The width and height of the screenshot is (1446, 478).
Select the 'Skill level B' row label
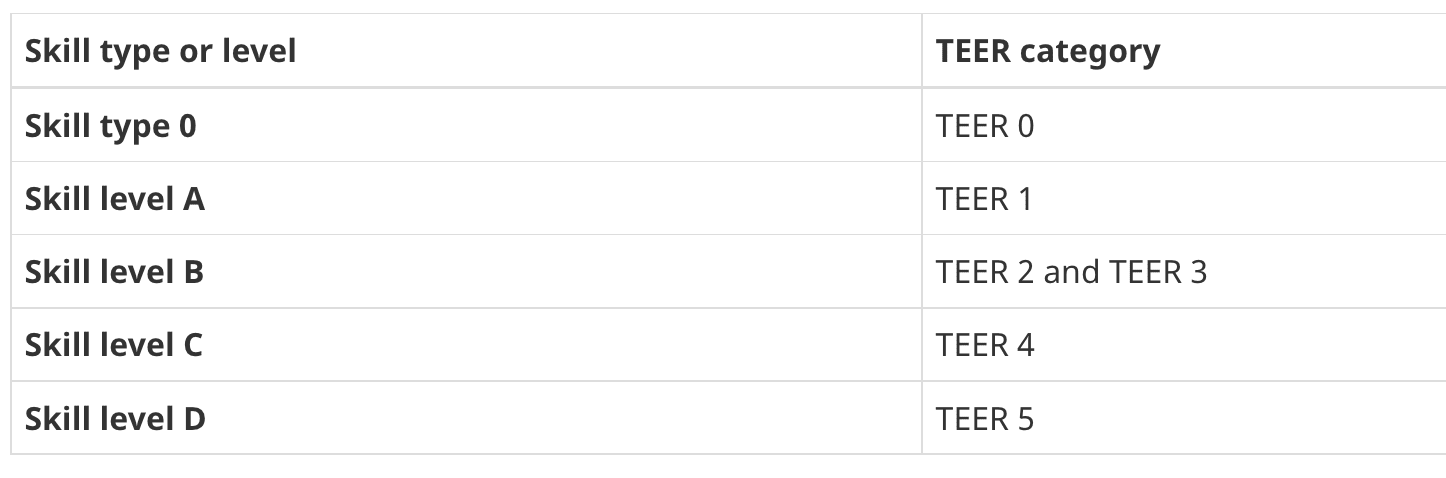[x=114, y=271]
